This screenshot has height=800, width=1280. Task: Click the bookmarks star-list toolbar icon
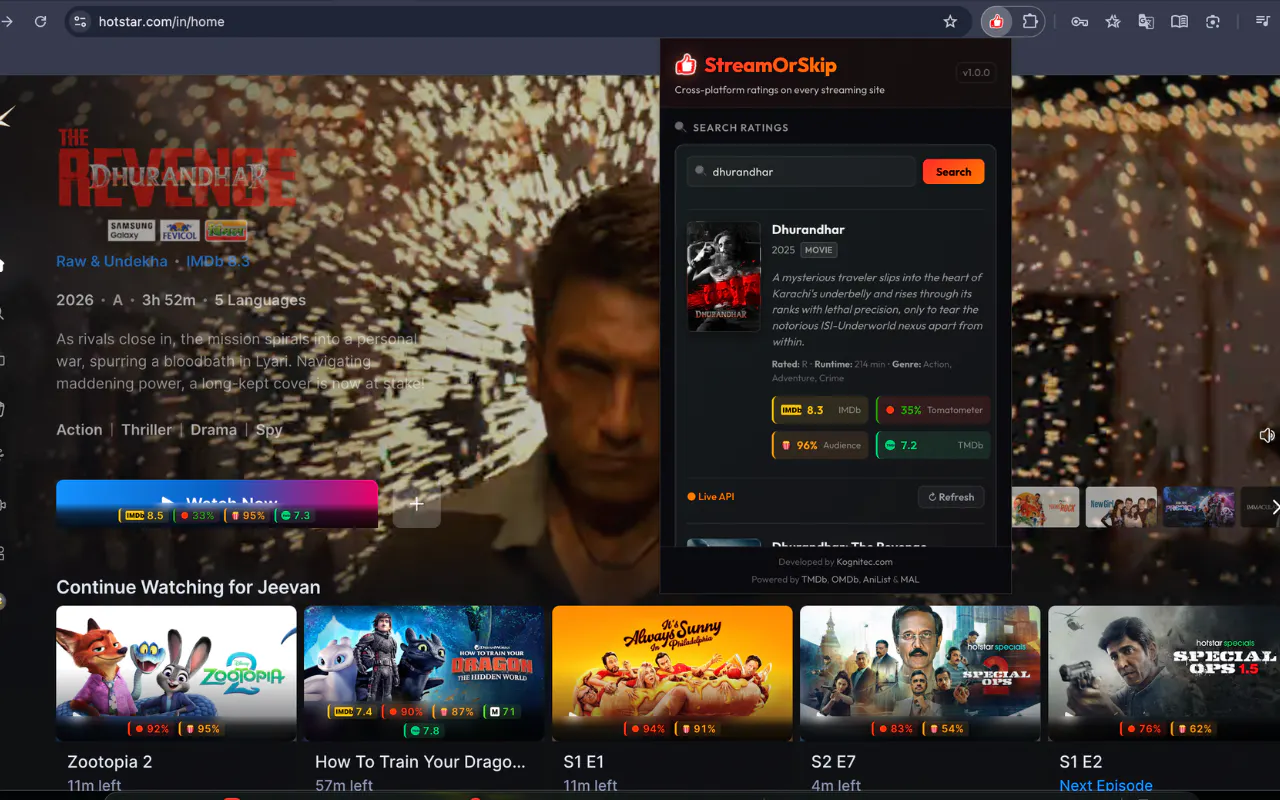tap(1112, 22)
